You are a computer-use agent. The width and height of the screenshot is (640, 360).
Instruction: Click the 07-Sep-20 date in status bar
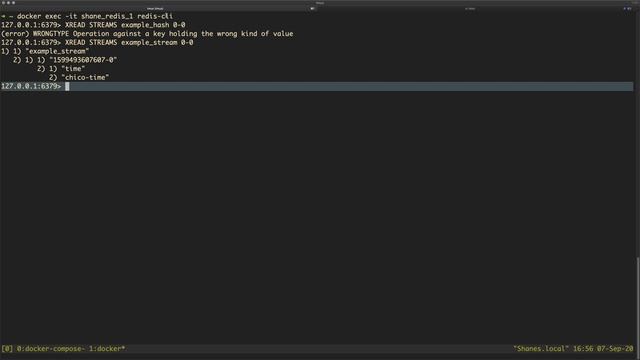[615, 349]
